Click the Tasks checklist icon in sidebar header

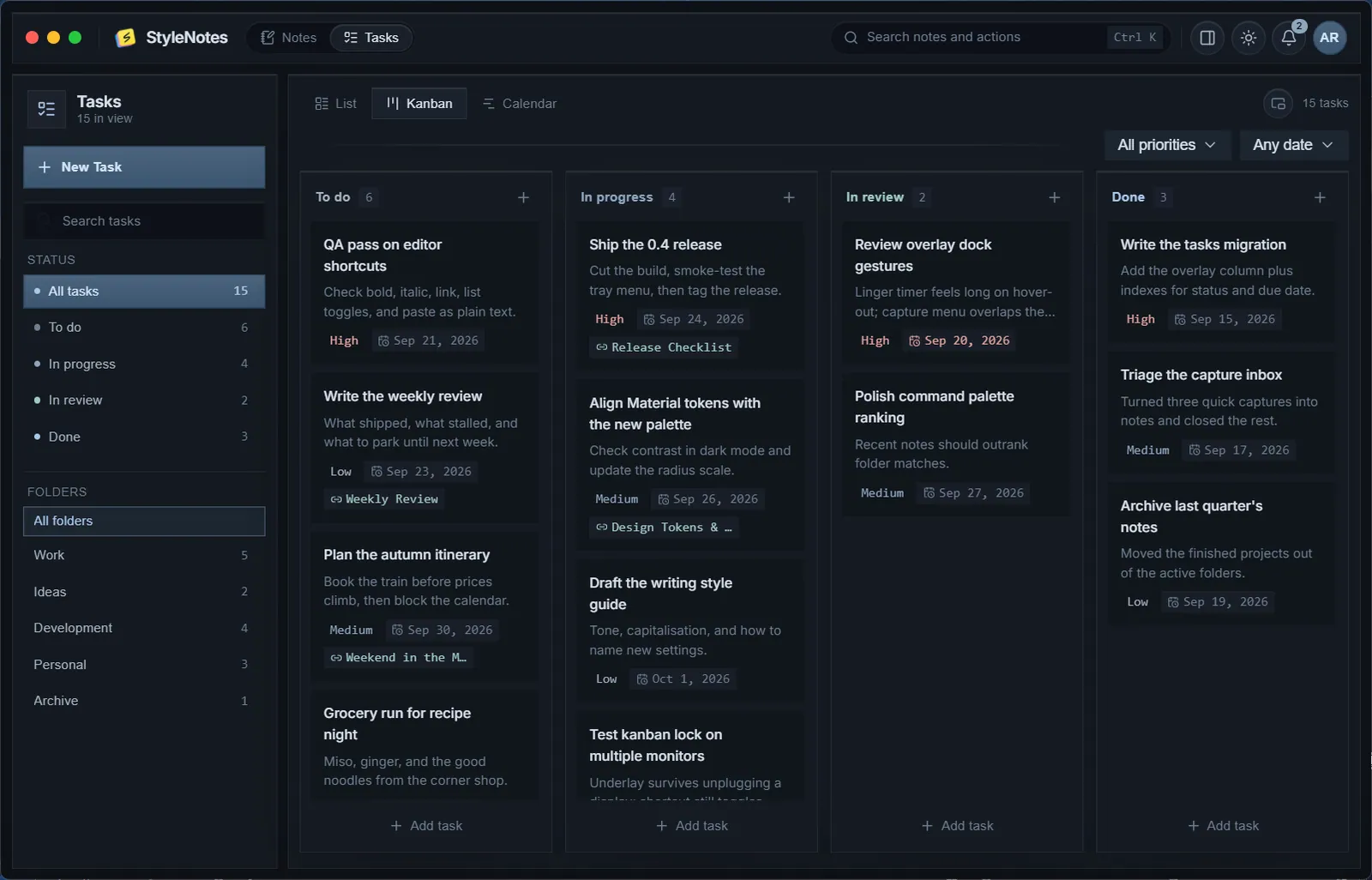pyautogui.click(x=46, y=109)
